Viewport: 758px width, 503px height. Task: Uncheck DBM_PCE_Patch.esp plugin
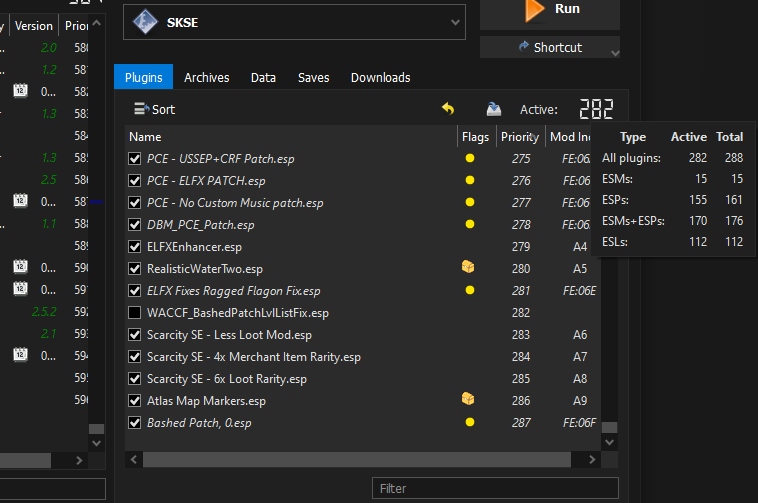tap(134, 225)
